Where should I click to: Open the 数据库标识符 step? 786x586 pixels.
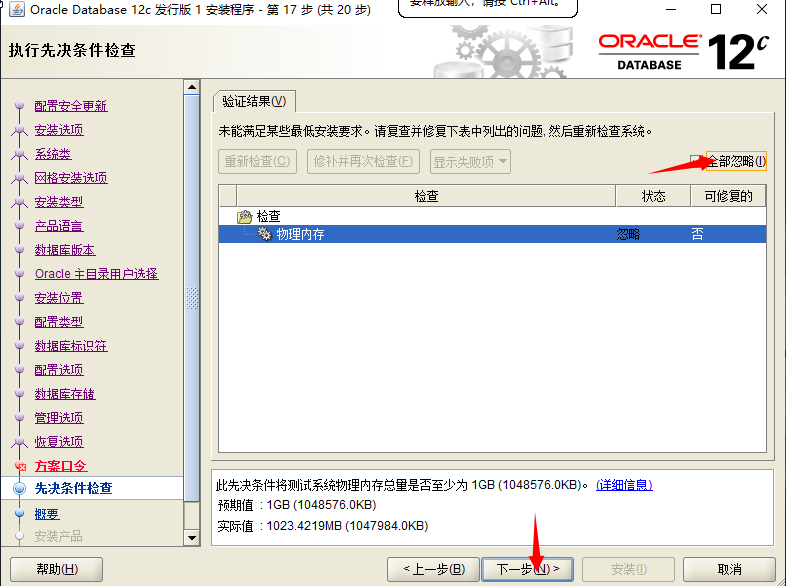(71, 346)
